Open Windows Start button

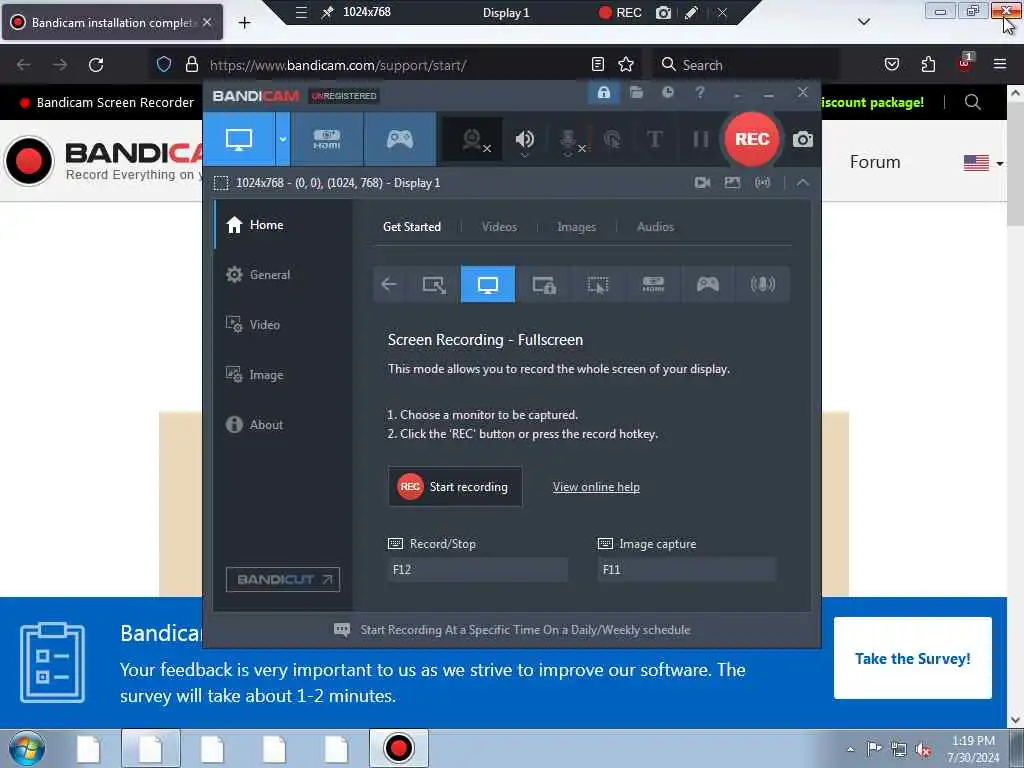click(x=27, y=748)
